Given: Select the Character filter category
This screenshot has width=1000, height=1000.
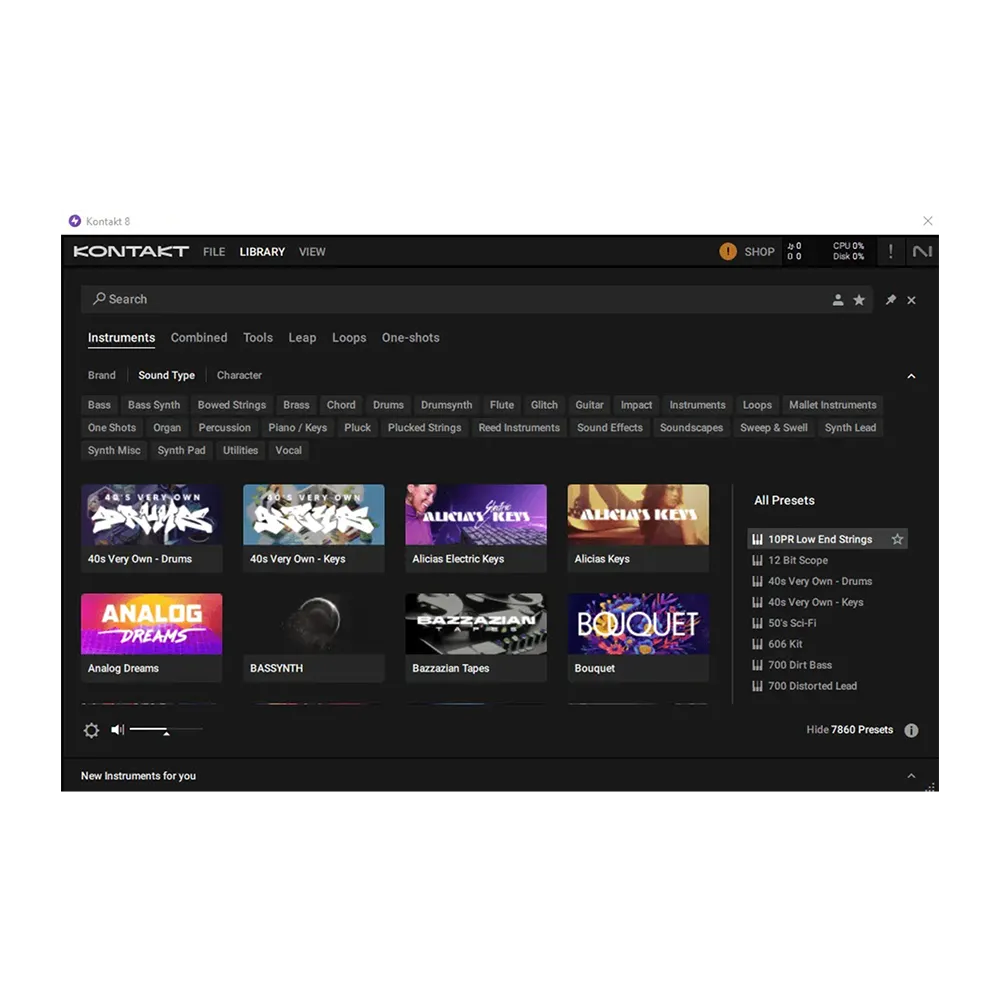Looking at the screenshot, I should click(x=239, y=375).
